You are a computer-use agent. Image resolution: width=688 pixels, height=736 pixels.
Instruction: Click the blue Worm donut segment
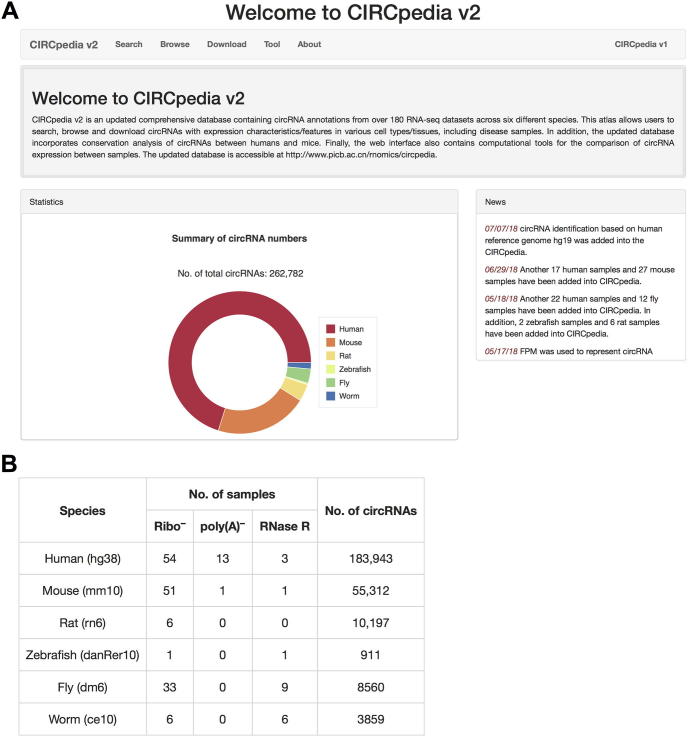pos(299,365)
